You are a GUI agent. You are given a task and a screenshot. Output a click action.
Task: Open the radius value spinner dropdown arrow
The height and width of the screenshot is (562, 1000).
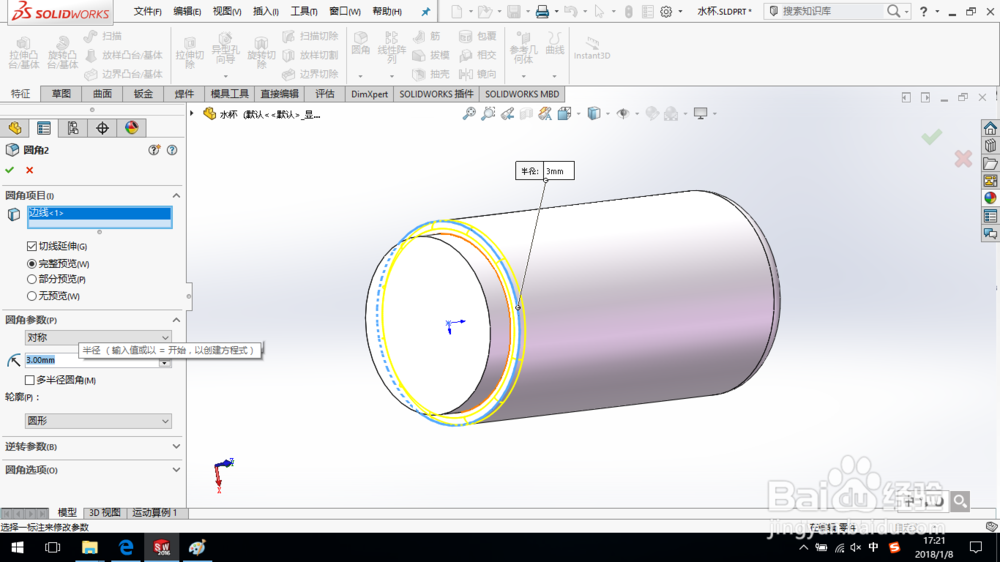165,363
